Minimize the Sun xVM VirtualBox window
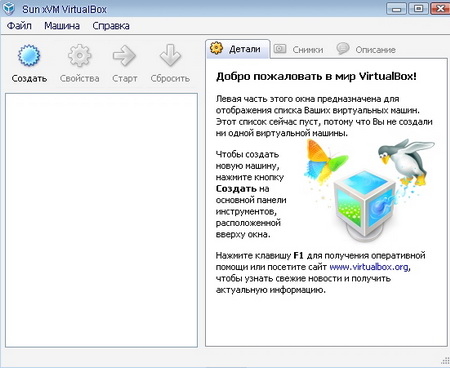Image resolution: width=450 pixels, height=368 pixels. click(x=396, y=9)
